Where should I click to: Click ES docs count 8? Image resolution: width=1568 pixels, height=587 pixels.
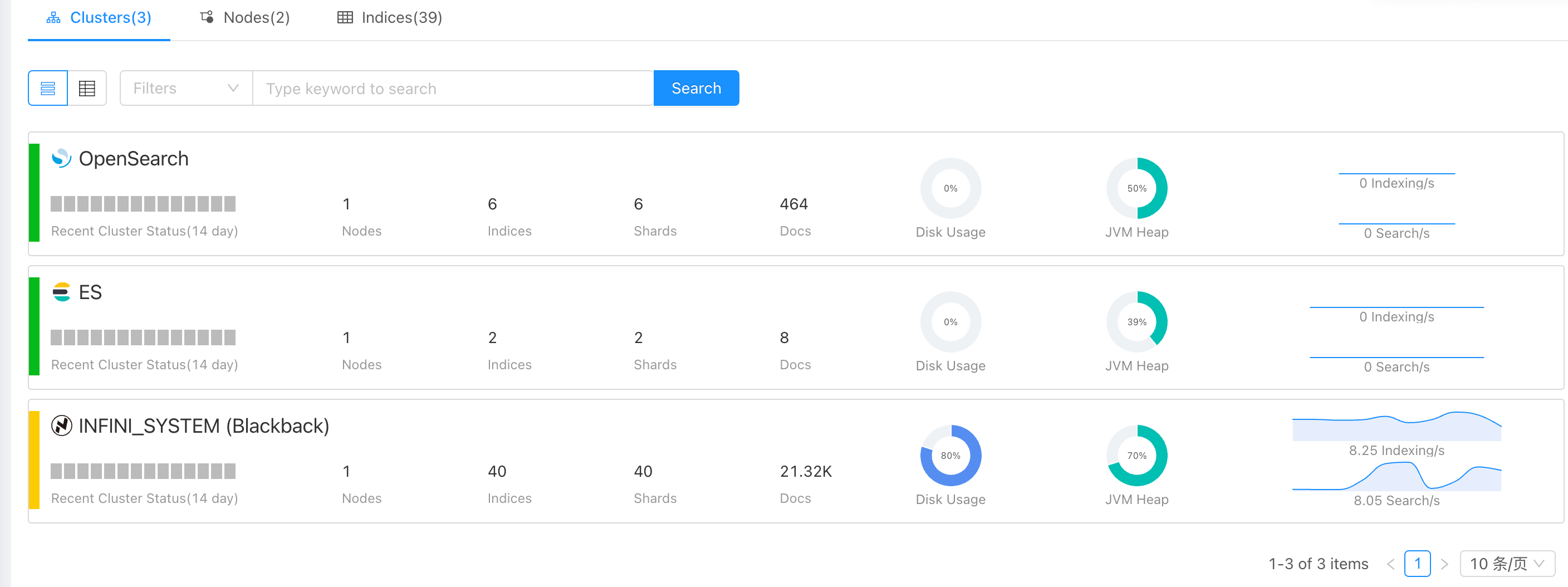tap(784, 338)
